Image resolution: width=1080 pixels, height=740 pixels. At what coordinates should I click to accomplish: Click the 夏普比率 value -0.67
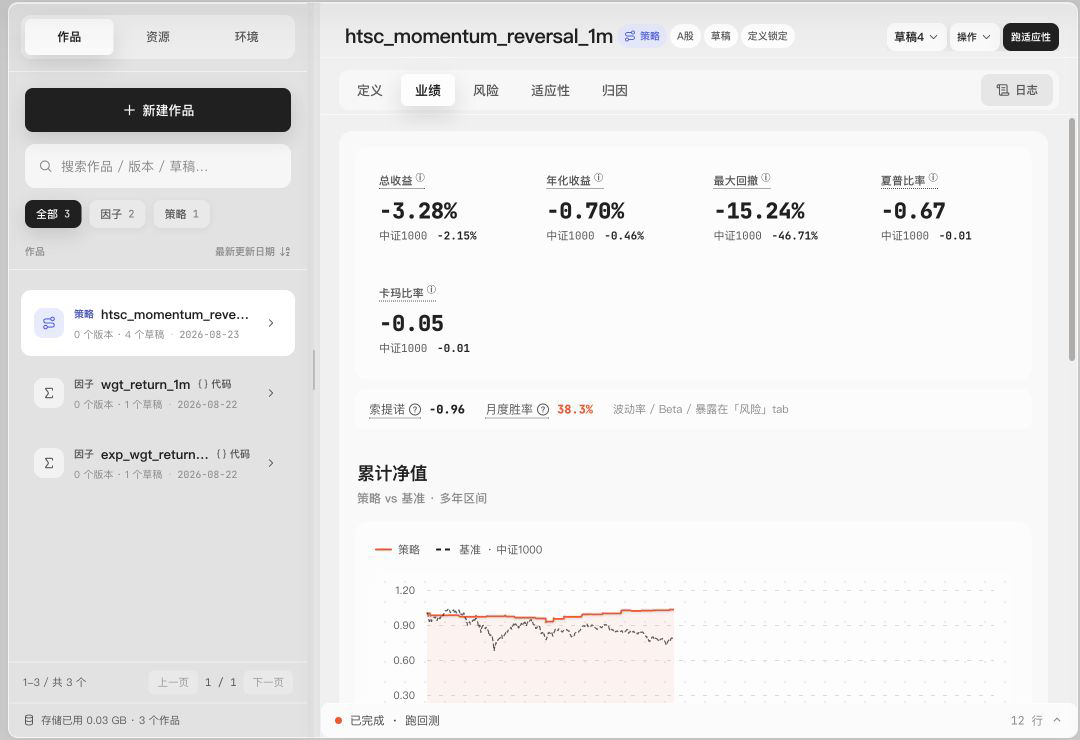coord(913,211)
